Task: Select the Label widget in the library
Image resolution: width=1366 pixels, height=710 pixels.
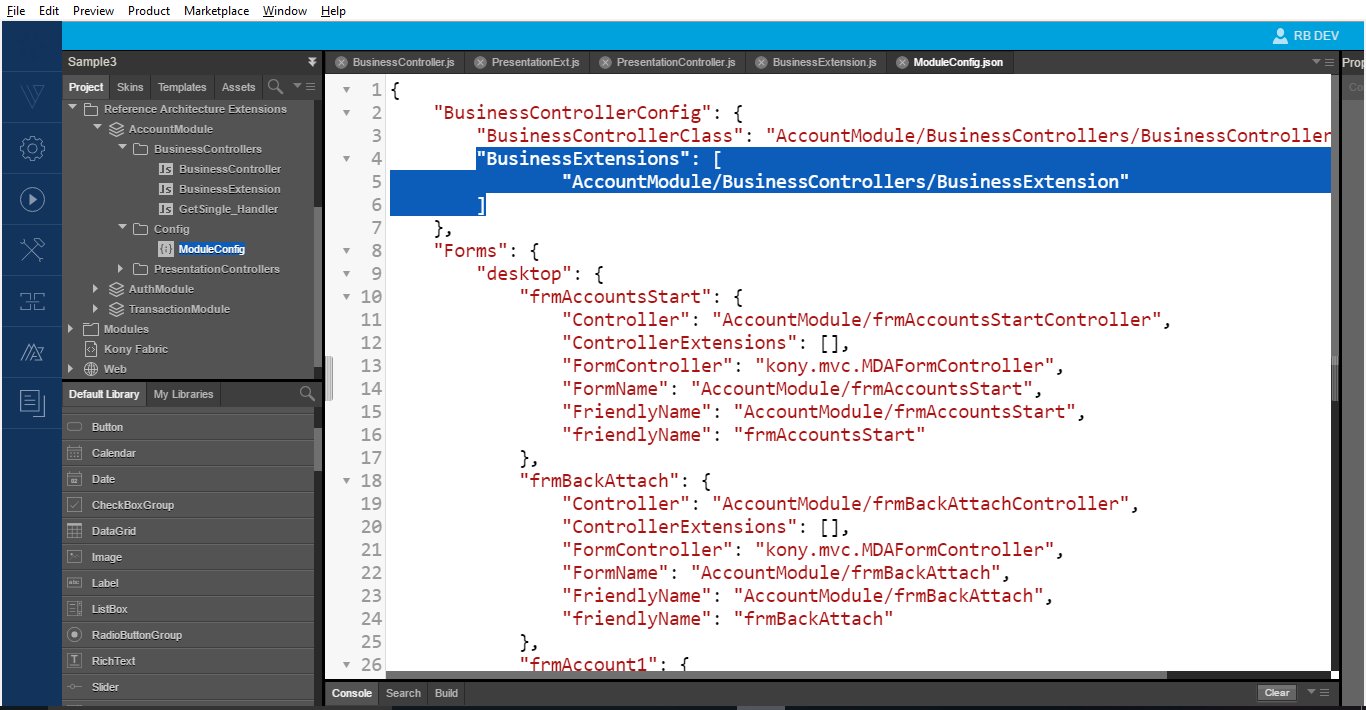Action: click(x=188, y=583)
